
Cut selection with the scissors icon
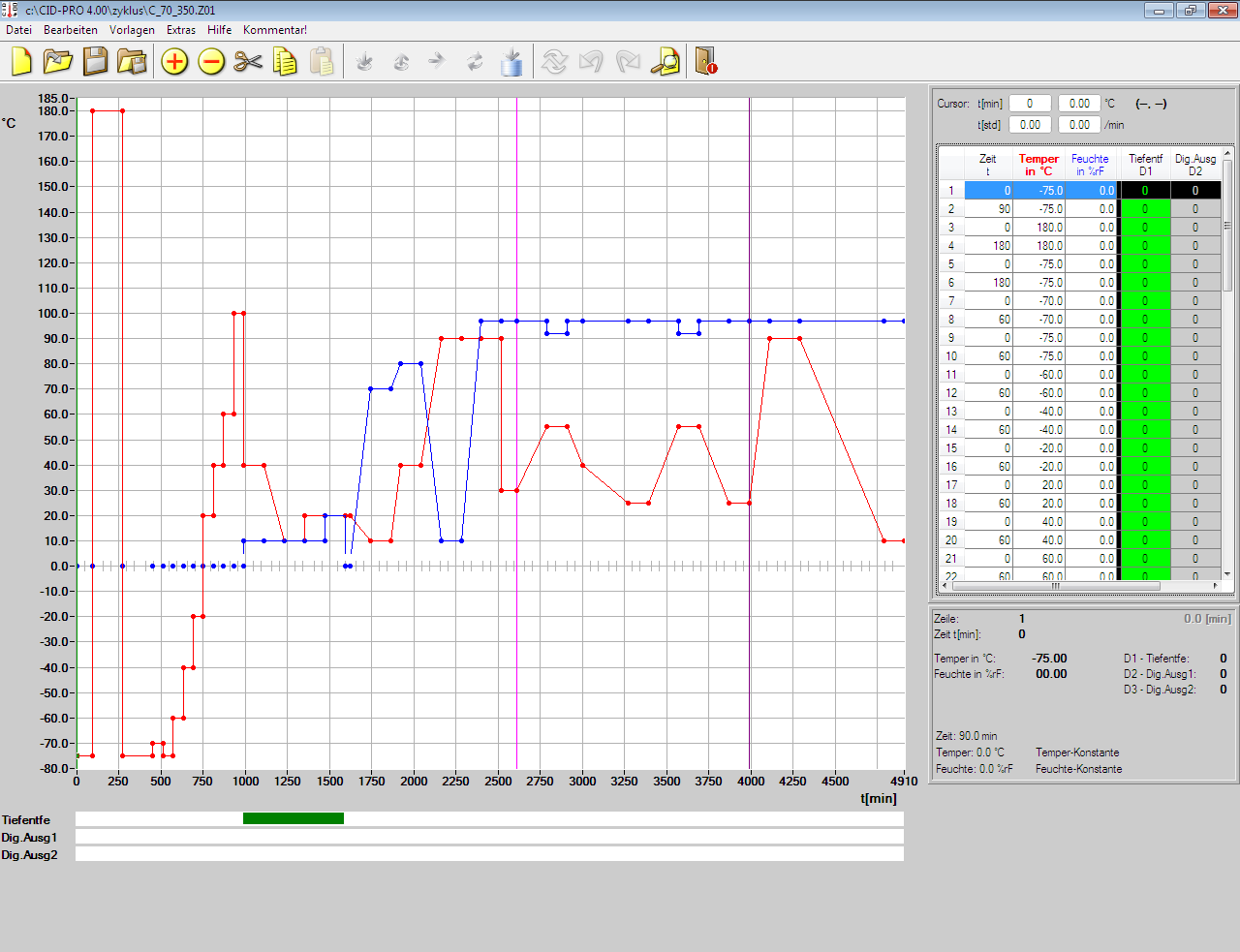pyautogui.click(x=248, y=62)
